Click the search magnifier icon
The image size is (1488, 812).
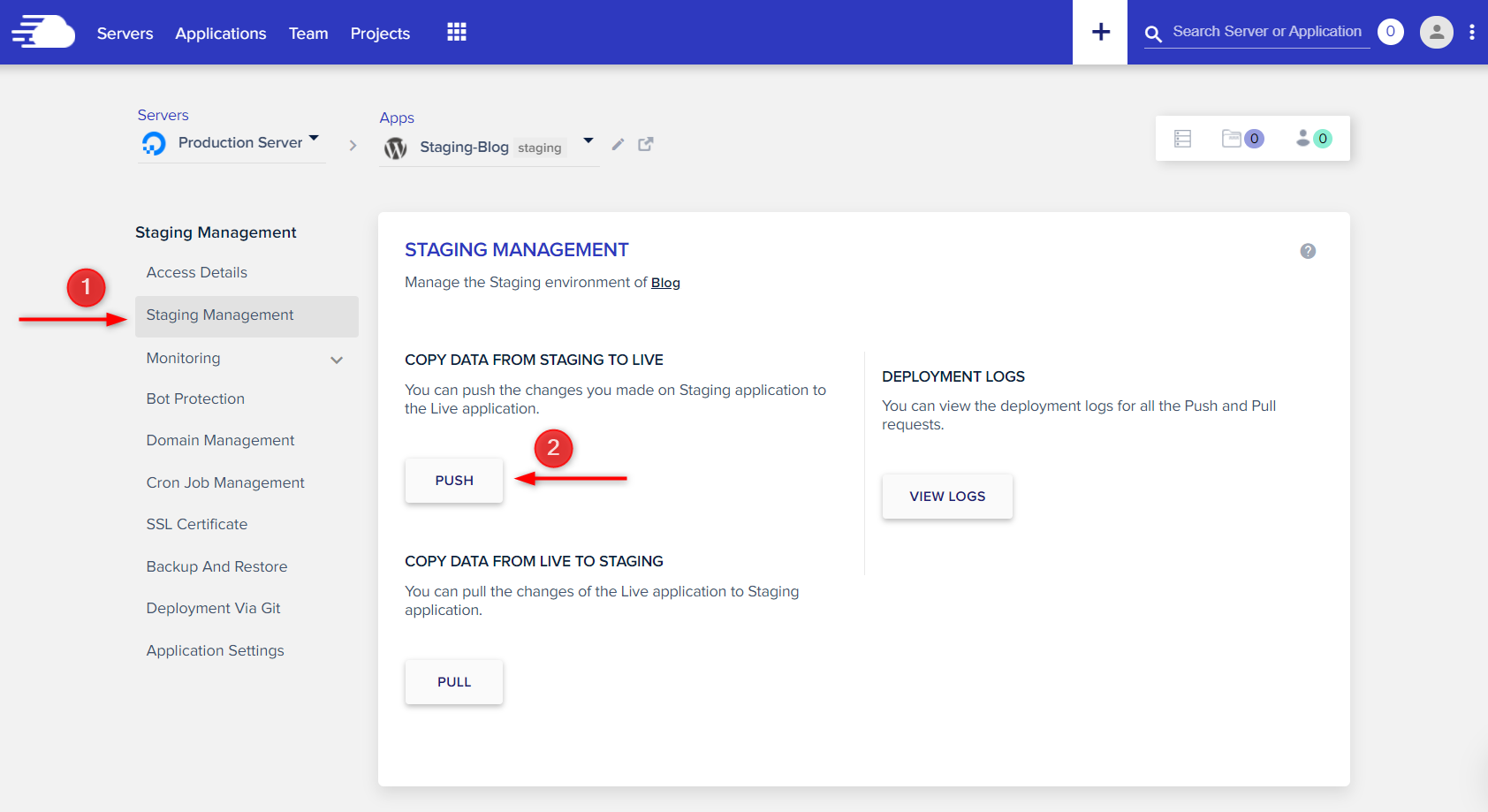[1153, 34]
